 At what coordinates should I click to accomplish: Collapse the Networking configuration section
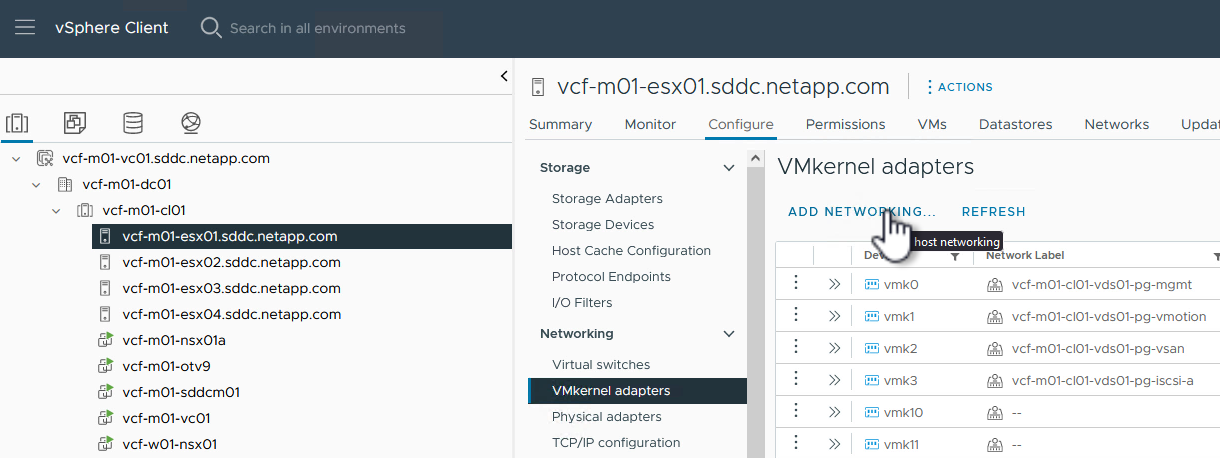click(729, 334)
